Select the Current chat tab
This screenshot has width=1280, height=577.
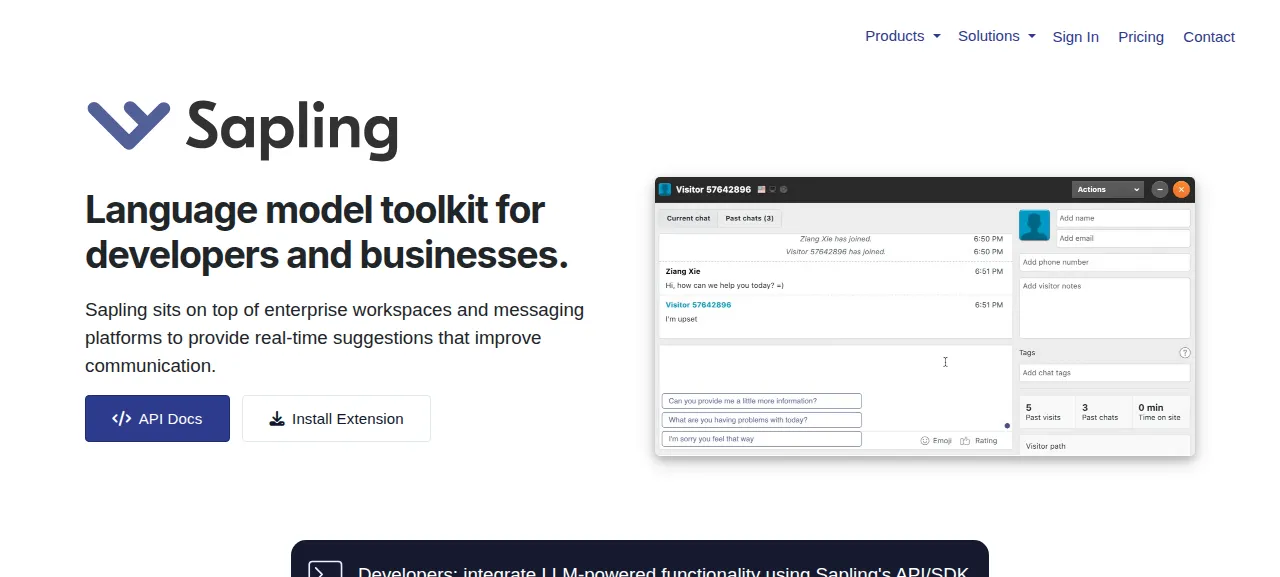coord(688,218)
